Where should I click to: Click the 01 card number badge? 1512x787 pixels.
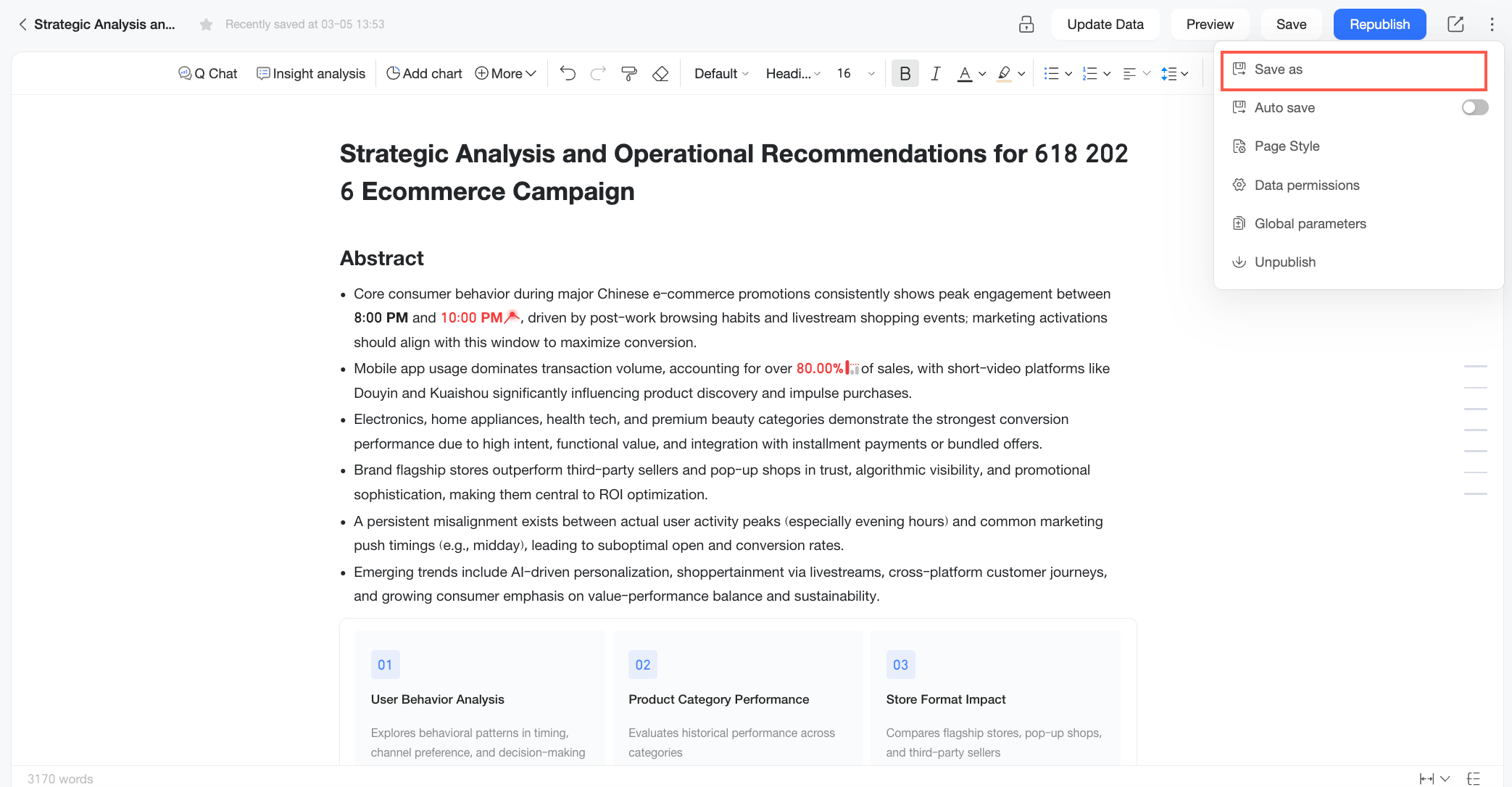[x=385, y=665]
